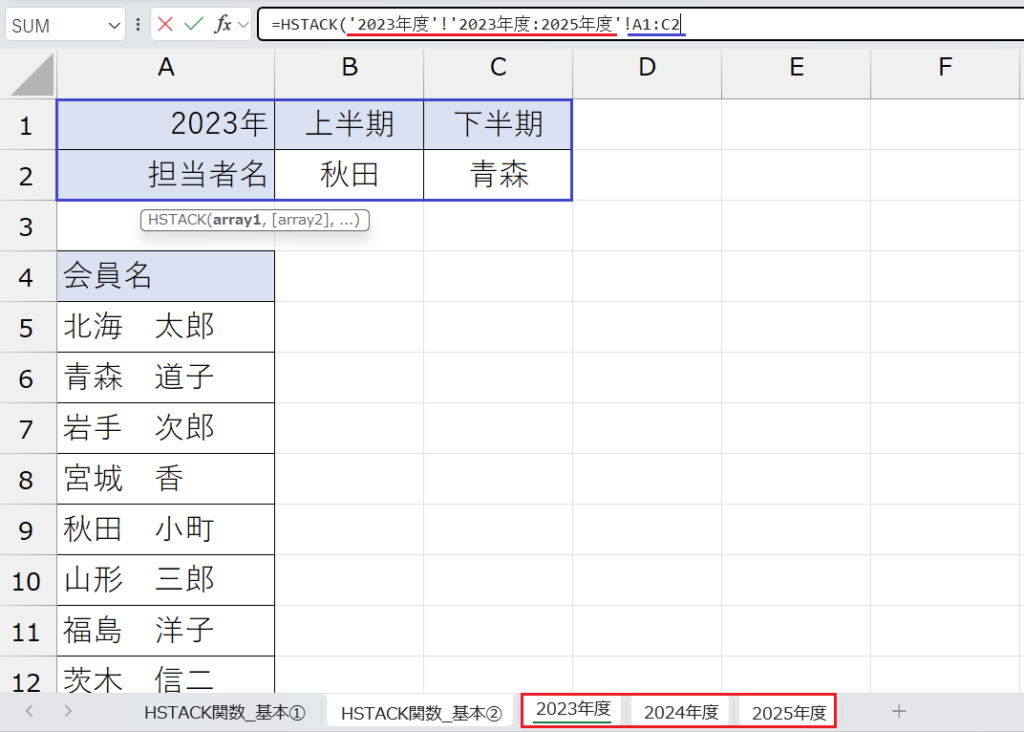The height and width of the screenshot is (732, 1024).
Task: Click the Name Box showing SUM
Action: (55, 25)
